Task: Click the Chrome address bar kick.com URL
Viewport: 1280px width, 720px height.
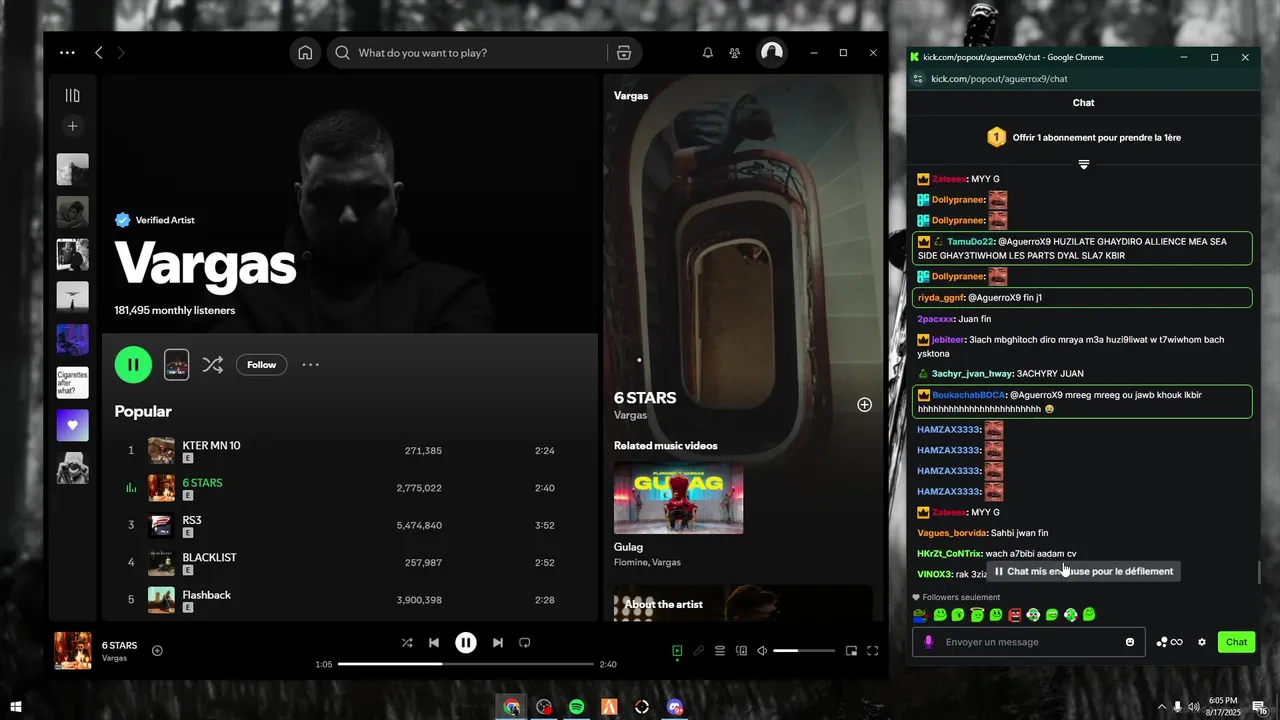Action: (999, 79)
